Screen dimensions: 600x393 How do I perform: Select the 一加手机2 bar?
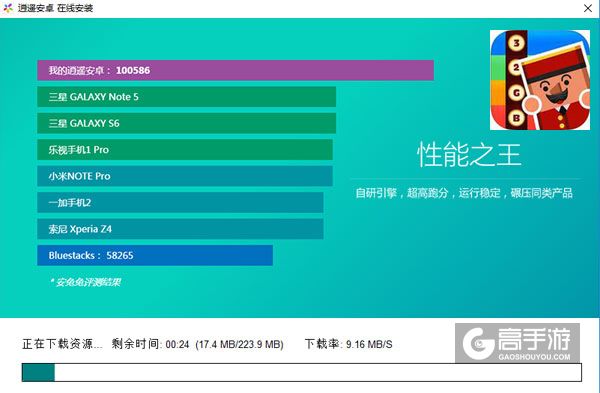tap(180, 202)
